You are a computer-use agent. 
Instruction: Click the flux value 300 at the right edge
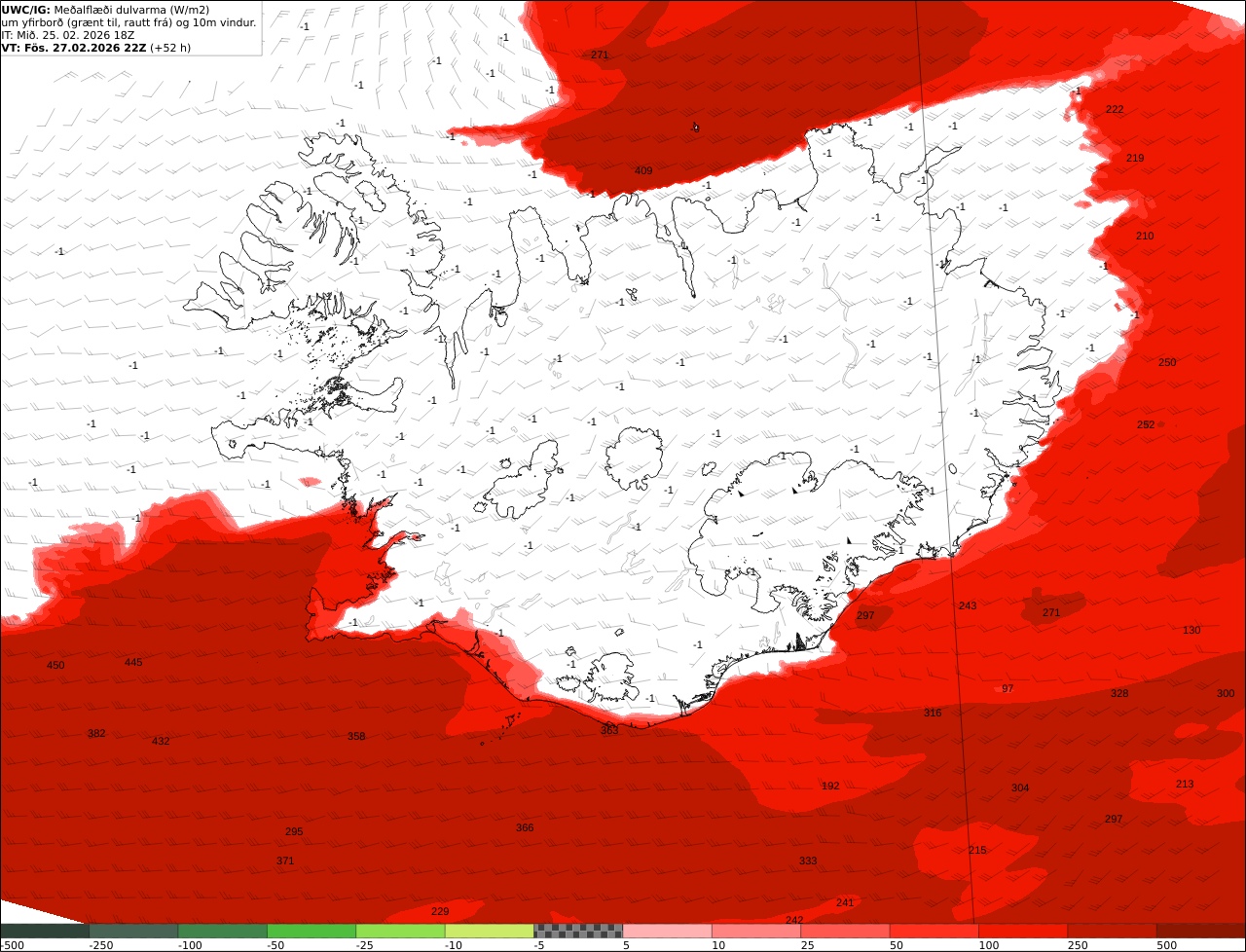click(1226, 693)
